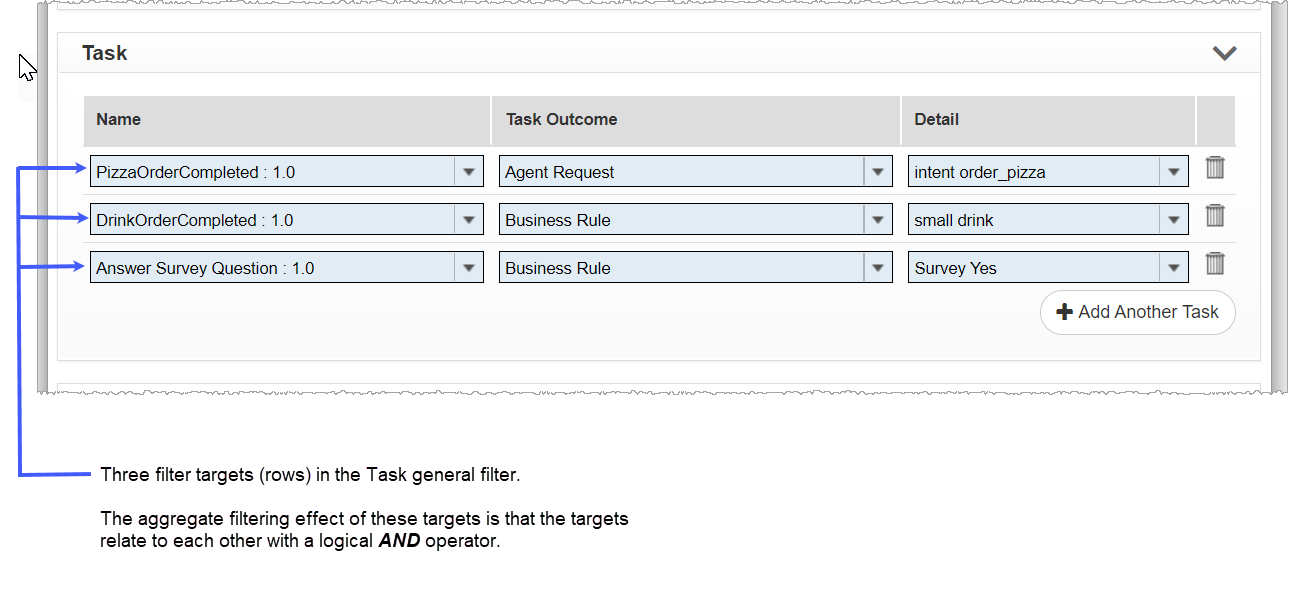The width and height of the screenshot is (1289, 602).
Task: Expand the small drink detail dropdown
Action: coord(1173,220)
